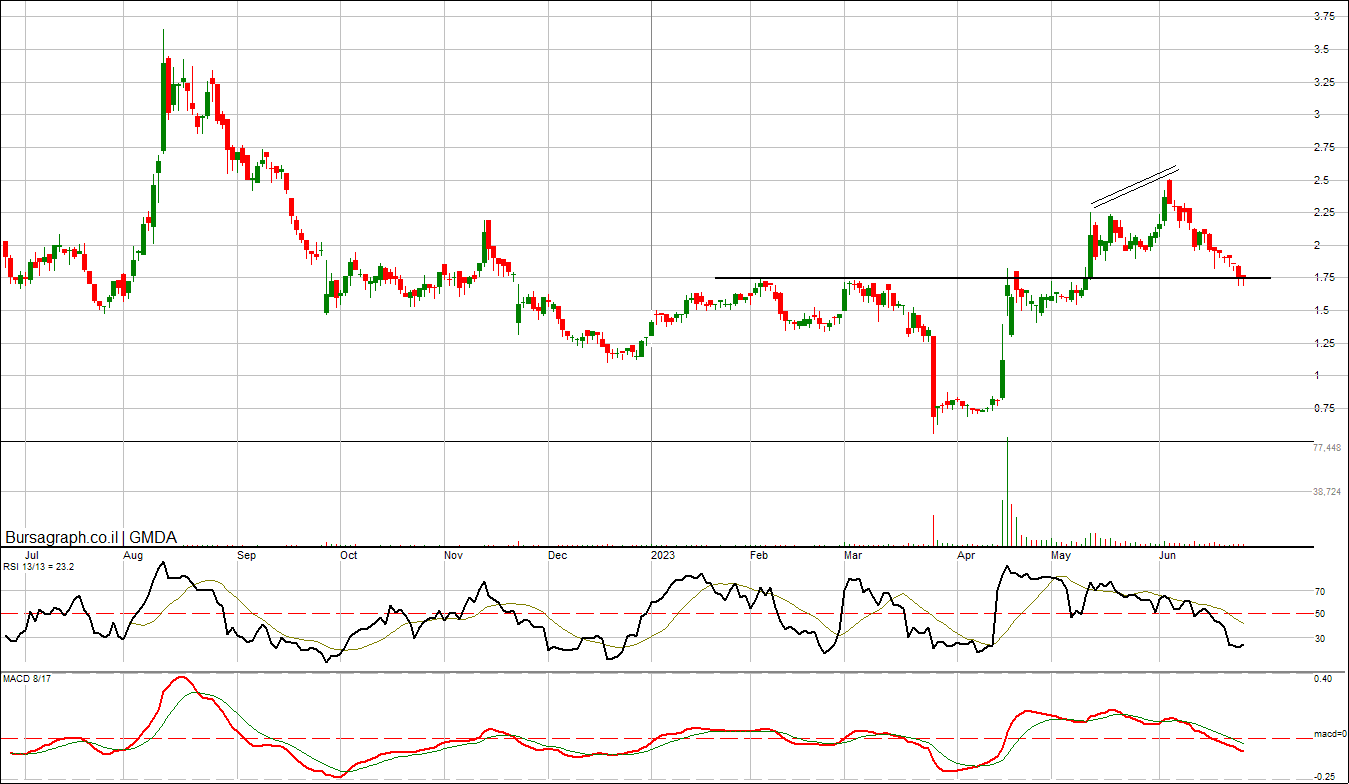Select the tallest volume bar in April

point(1006,491)
